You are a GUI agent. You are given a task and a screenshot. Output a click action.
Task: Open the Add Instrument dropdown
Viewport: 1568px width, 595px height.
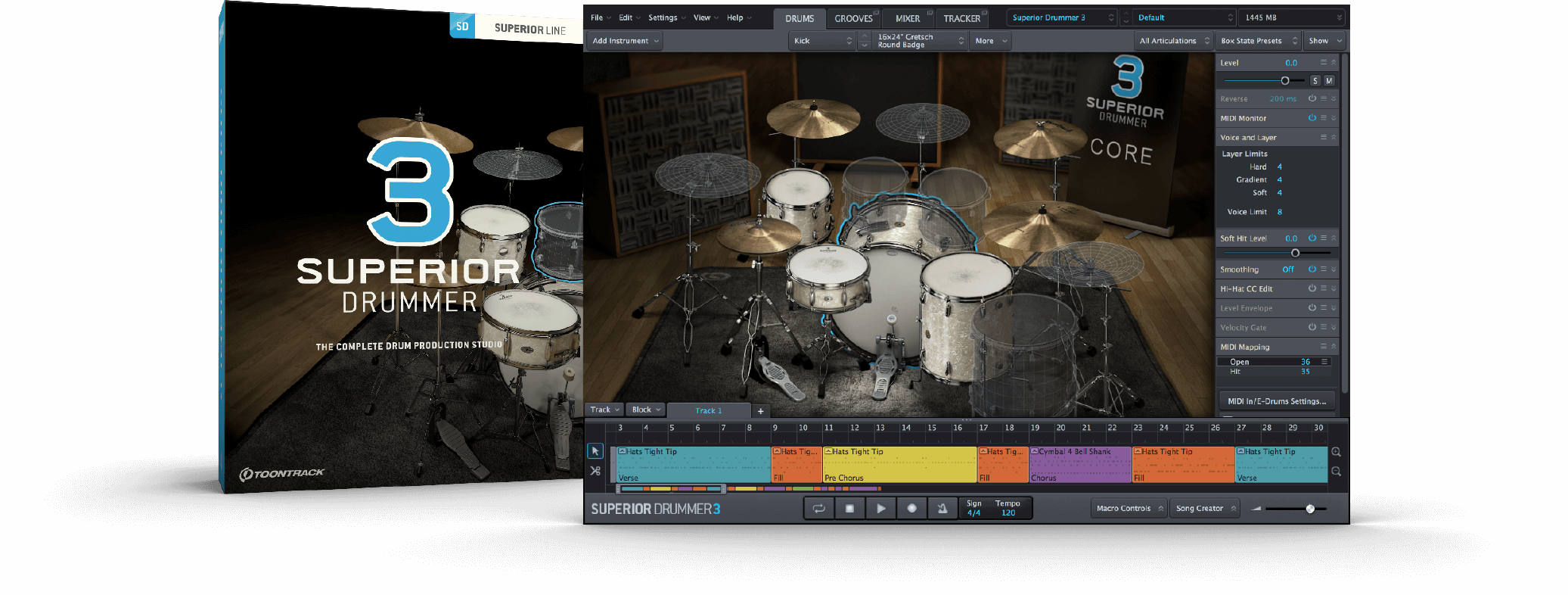point(625,41)
